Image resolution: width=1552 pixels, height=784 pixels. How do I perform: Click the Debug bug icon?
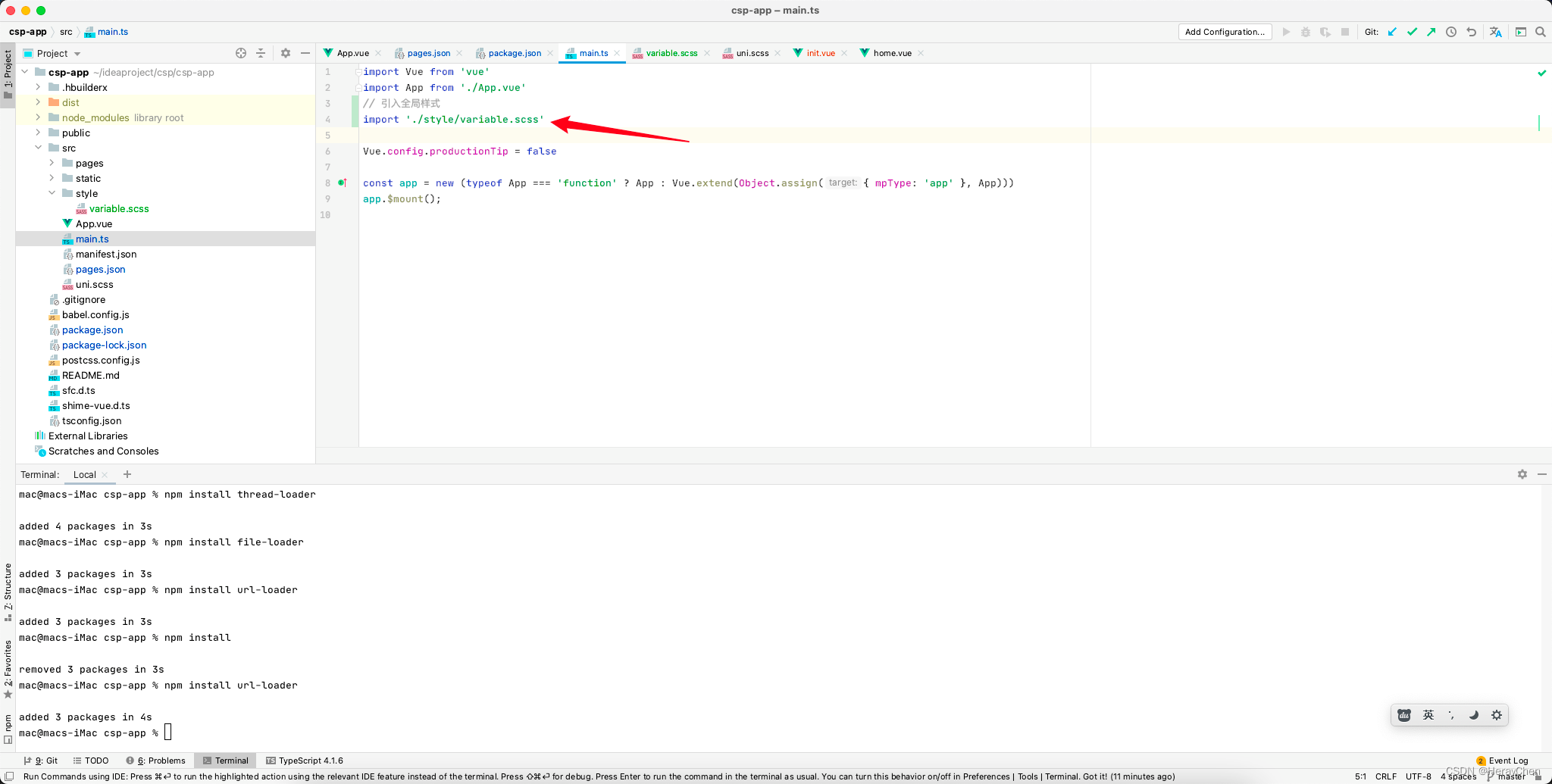click(x=1306, y=32)
